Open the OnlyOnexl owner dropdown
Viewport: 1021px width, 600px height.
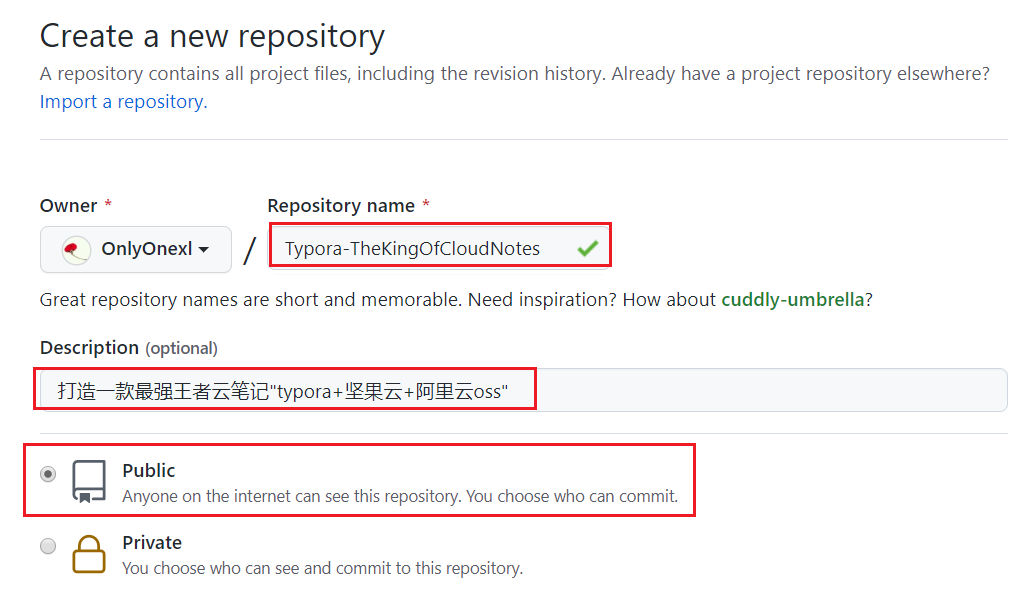[135, 250]
